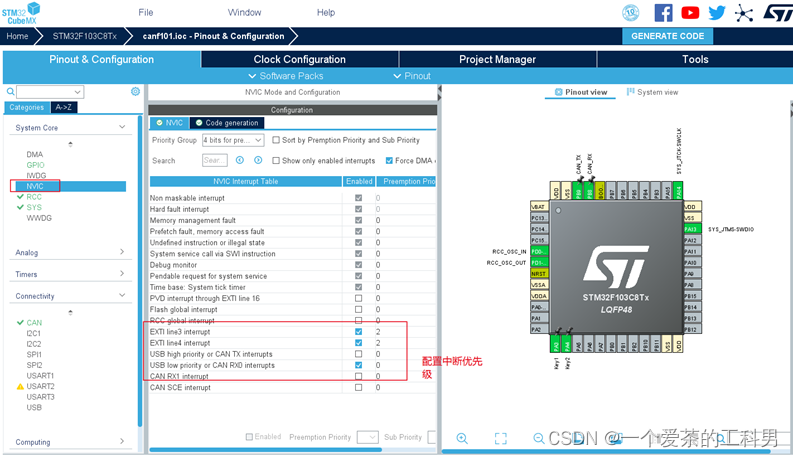Open the Help menu
Image resolution: width=793 pixels, height=457 pixels.
tap(326, 12)
